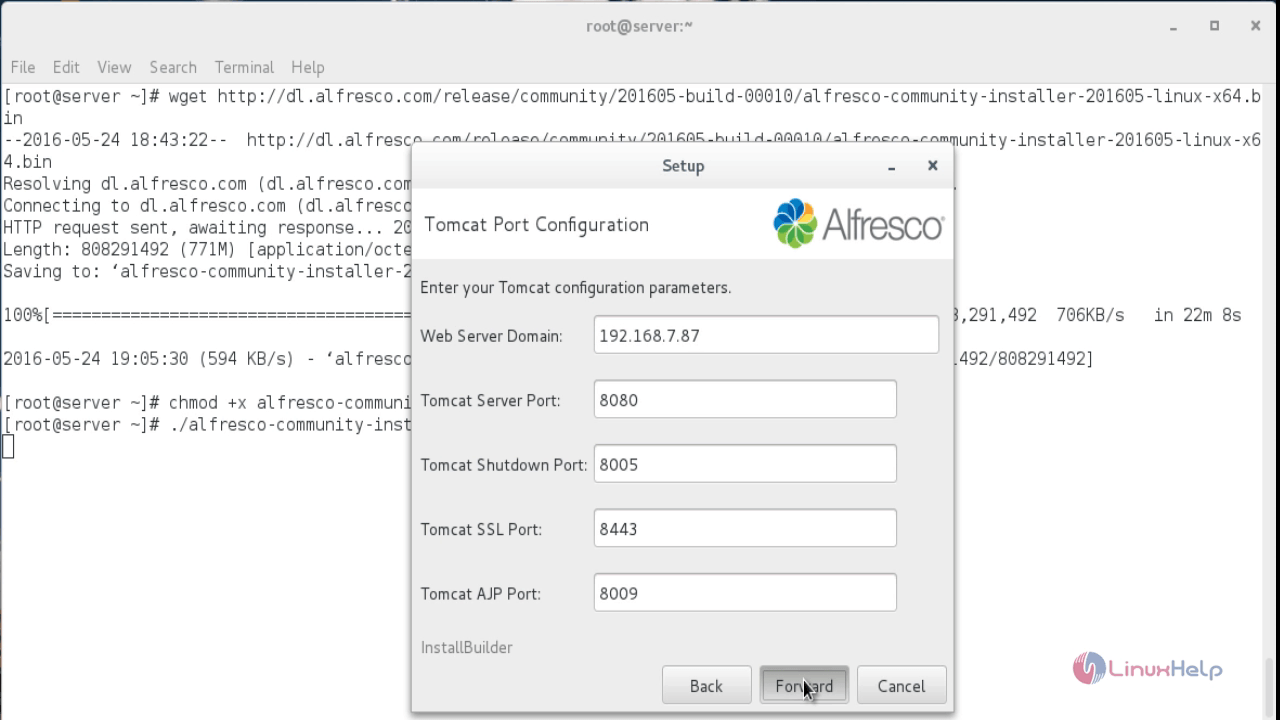This screenshot has height=720, width=1280.
Task: Open the File menu in terminal
Action: (x=22, y=67)
